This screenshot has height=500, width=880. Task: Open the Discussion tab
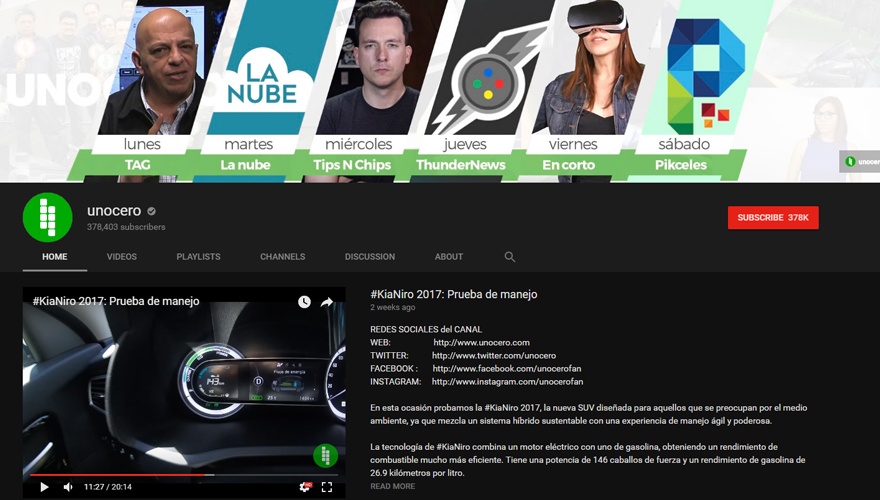click(x=370, y=256)
